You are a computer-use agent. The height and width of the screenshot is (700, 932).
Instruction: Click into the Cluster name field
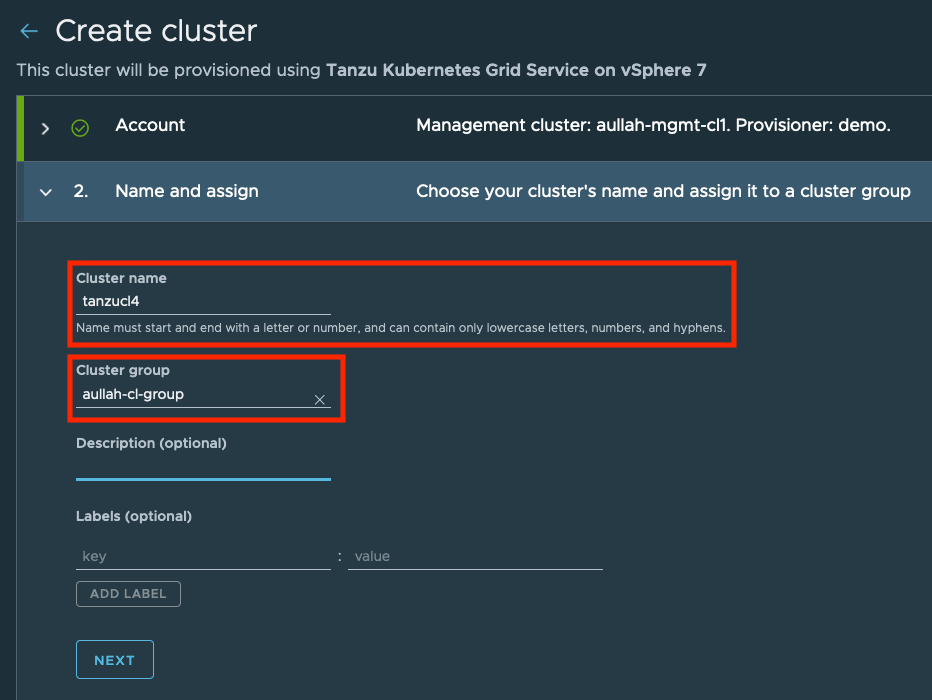point(202,301)
